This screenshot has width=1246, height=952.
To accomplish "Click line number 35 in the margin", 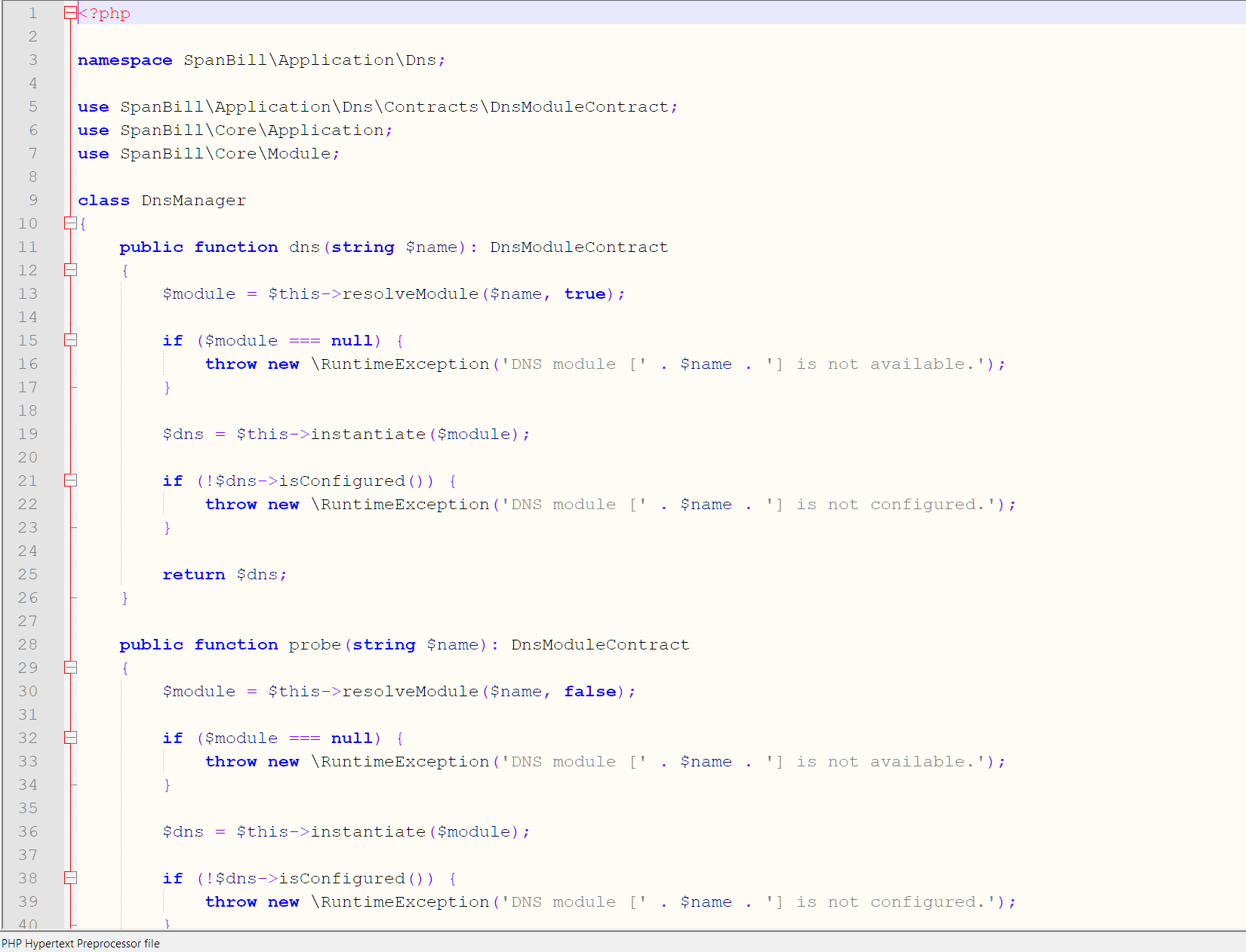I will (28, 809).
